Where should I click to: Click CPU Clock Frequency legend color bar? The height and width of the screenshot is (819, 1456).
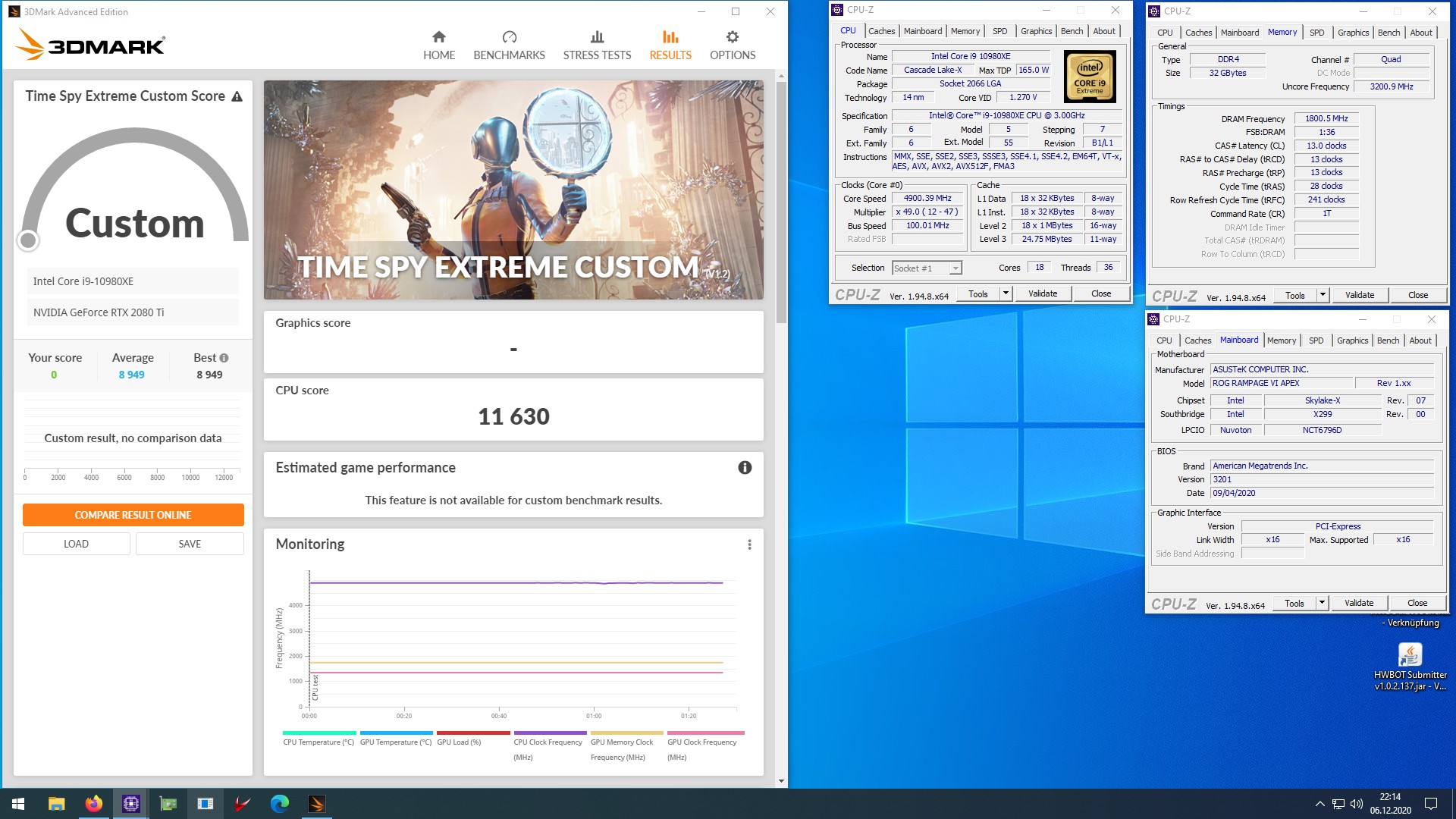(550, 733)
